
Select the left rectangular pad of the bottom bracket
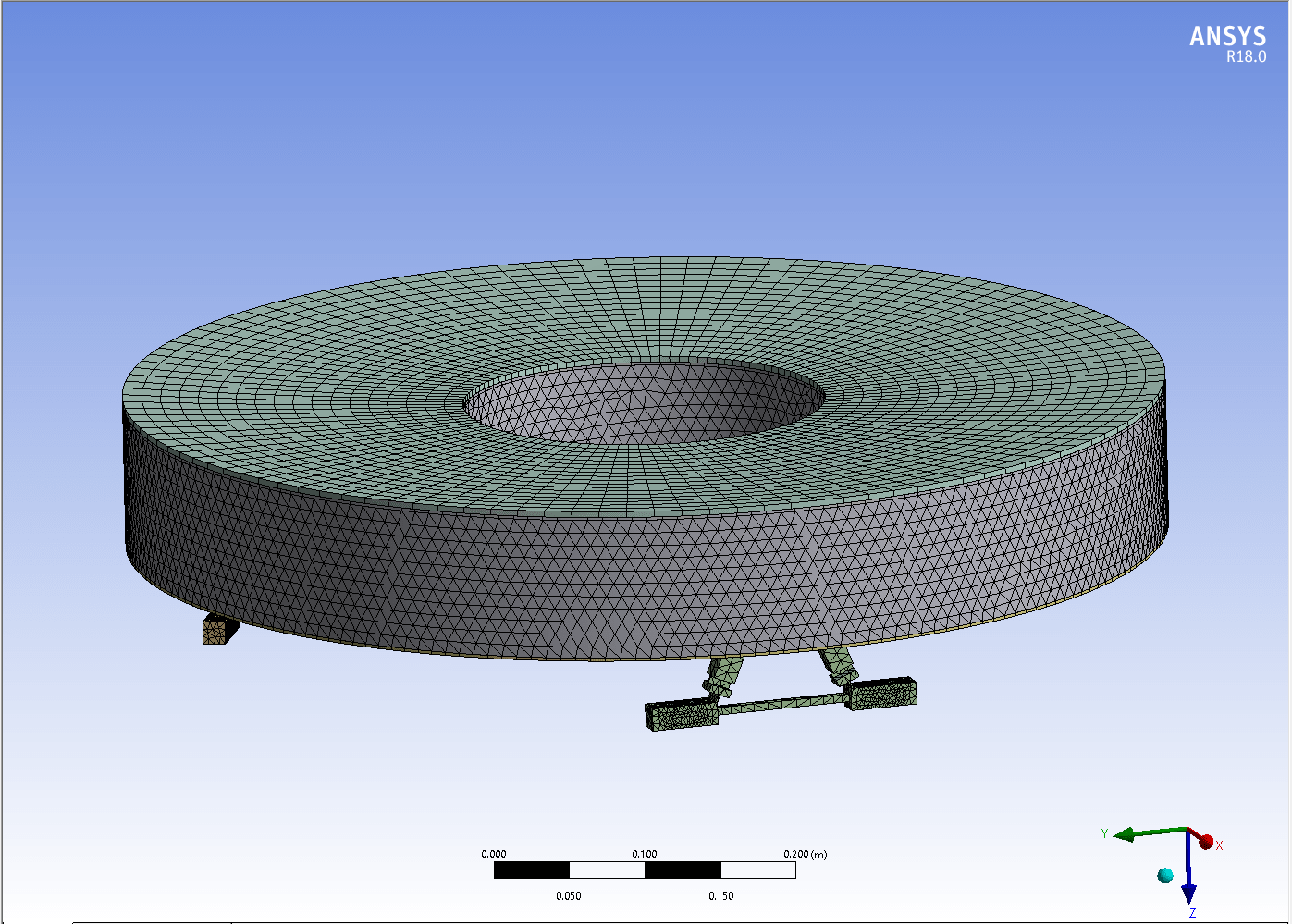point(681,716)
